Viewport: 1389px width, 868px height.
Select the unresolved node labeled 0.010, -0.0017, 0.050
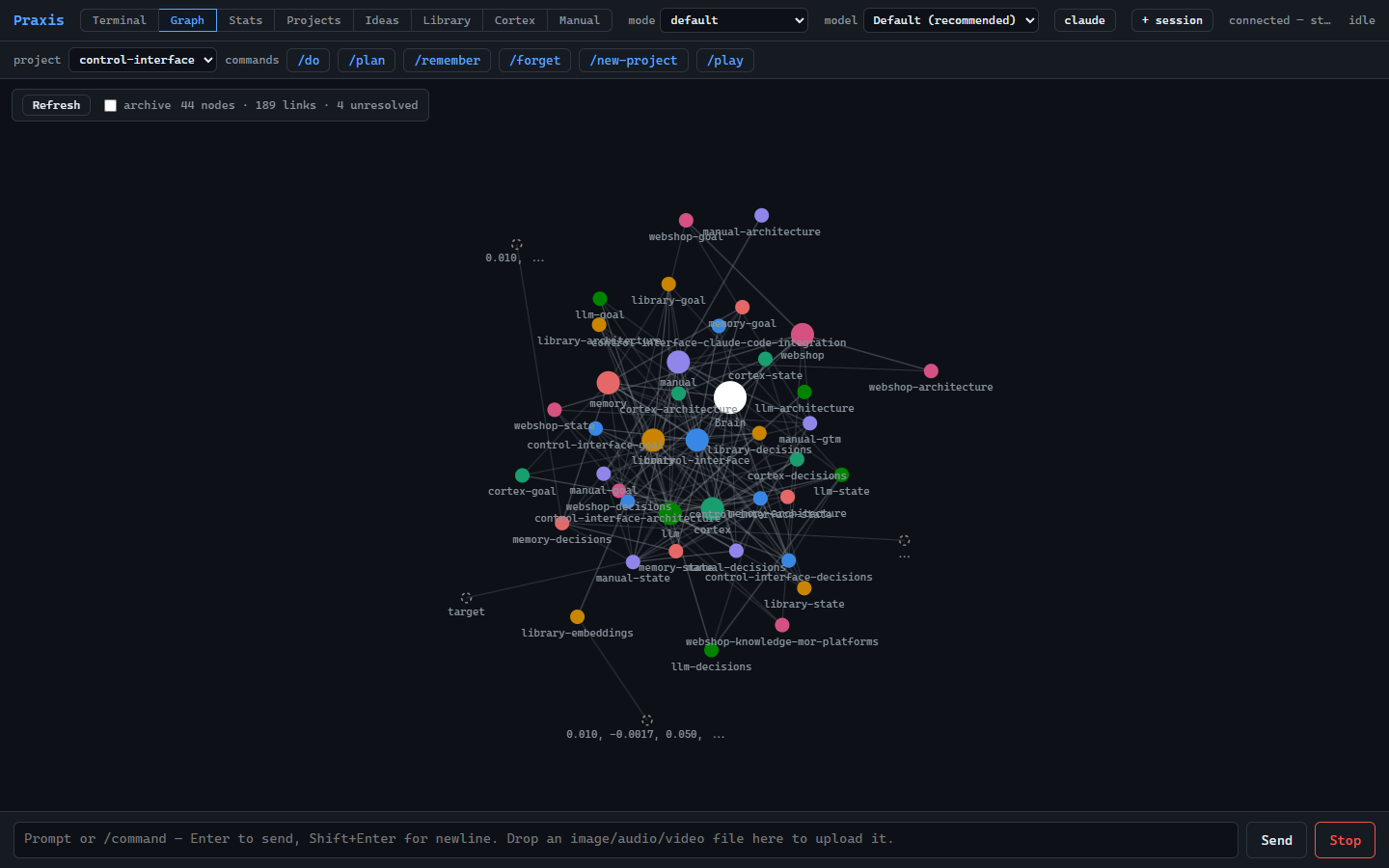click(647, 719)
